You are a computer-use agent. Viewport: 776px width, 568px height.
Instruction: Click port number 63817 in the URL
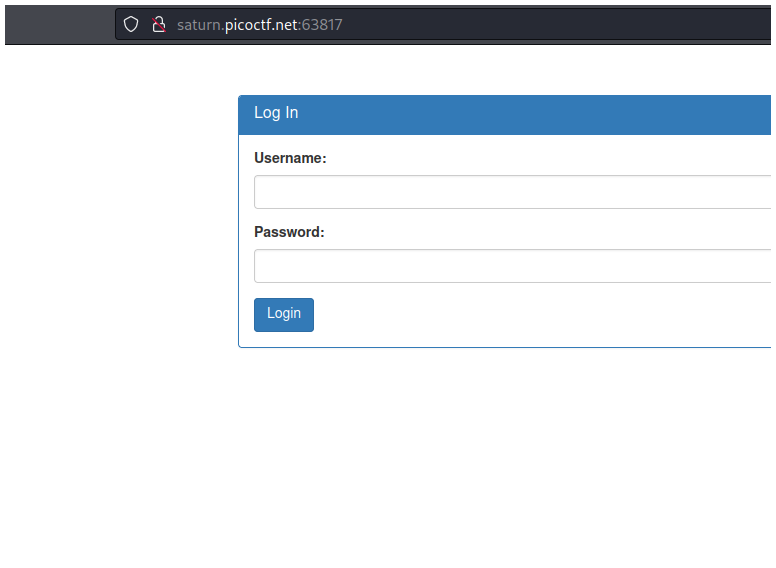click(x=322, y=25)
